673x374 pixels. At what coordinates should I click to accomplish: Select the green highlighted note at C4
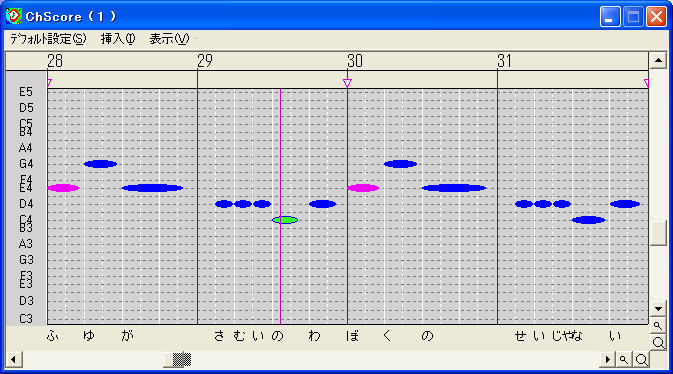pos(285,220)
